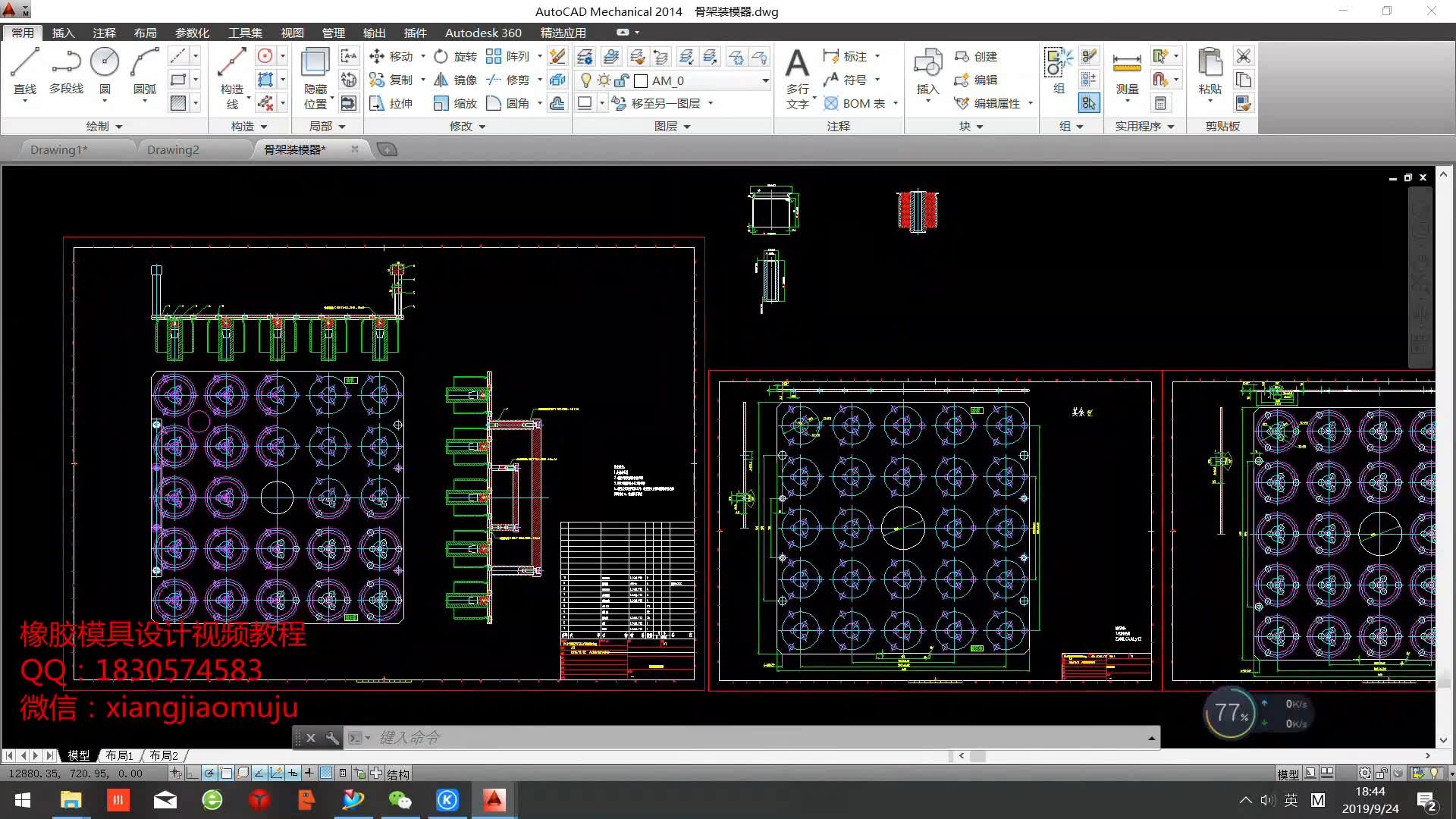Click the 结构 button in status bar
This screenshot has width=1456, height=819.
point(398,773)
